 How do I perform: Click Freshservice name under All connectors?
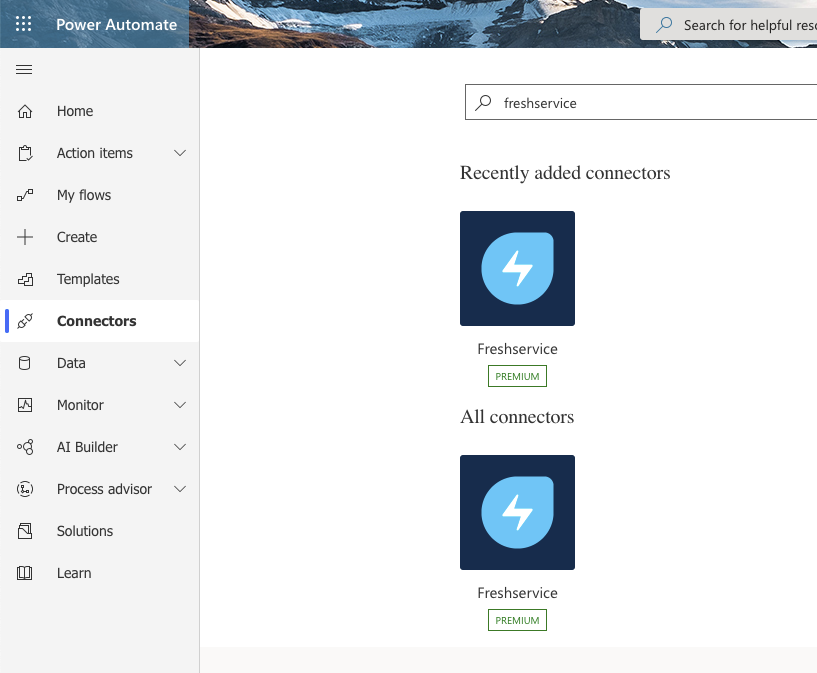(x=517, y=593)
